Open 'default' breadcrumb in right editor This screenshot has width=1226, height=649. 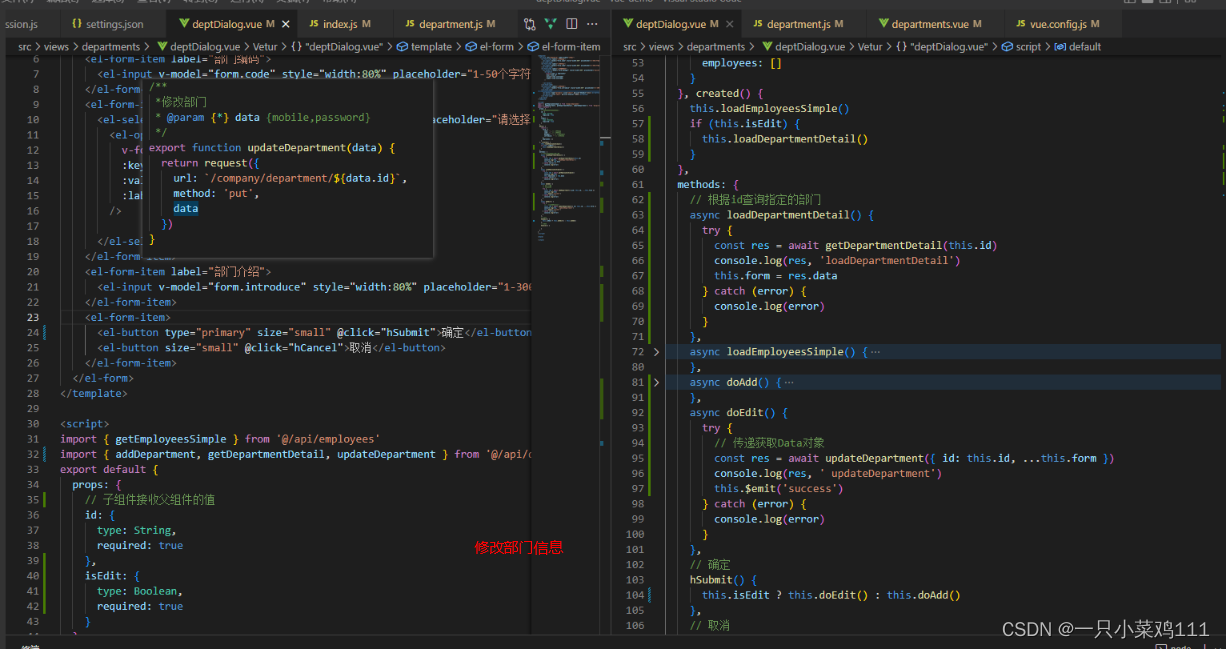point(1077,47)
